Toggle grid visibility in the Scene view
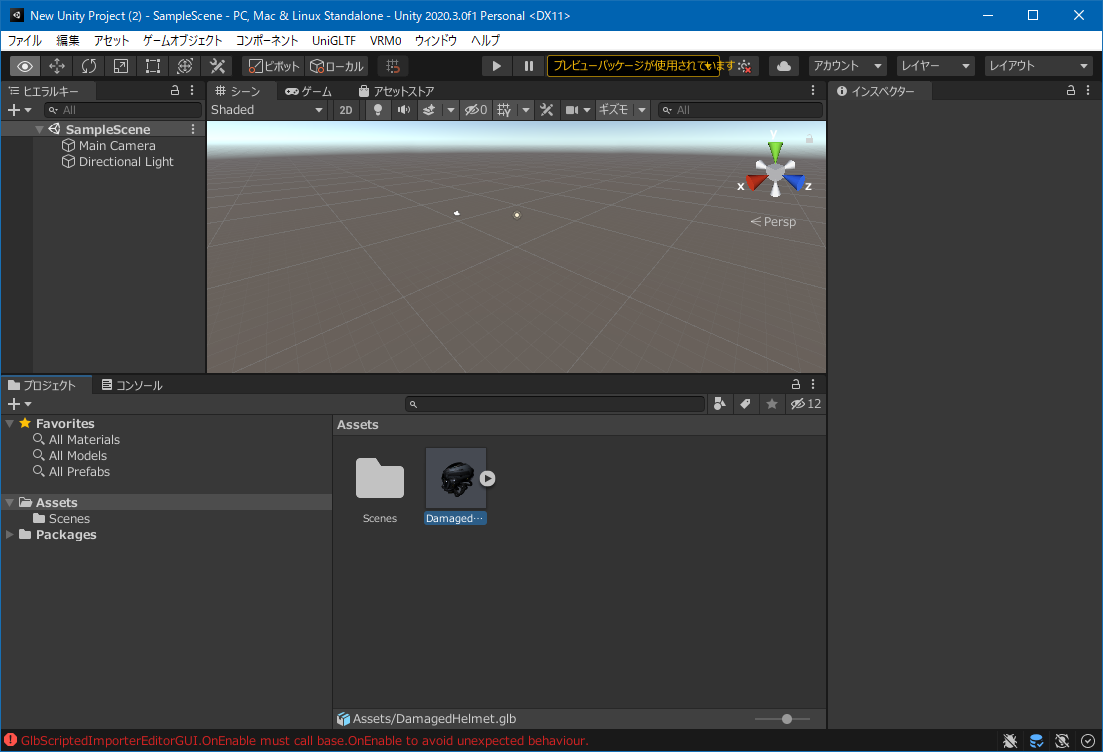This screenshot has height=752, width=1103. [x=504, y=110]
